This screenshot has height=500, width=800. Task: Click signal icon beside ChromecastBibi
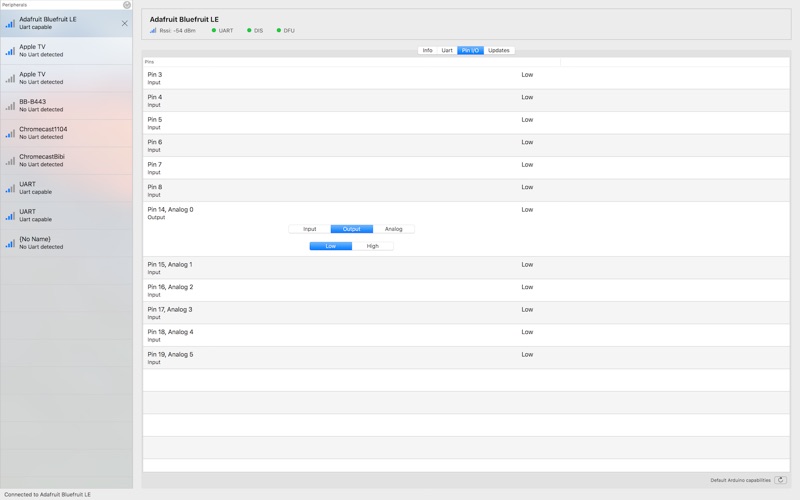(10, 161)
